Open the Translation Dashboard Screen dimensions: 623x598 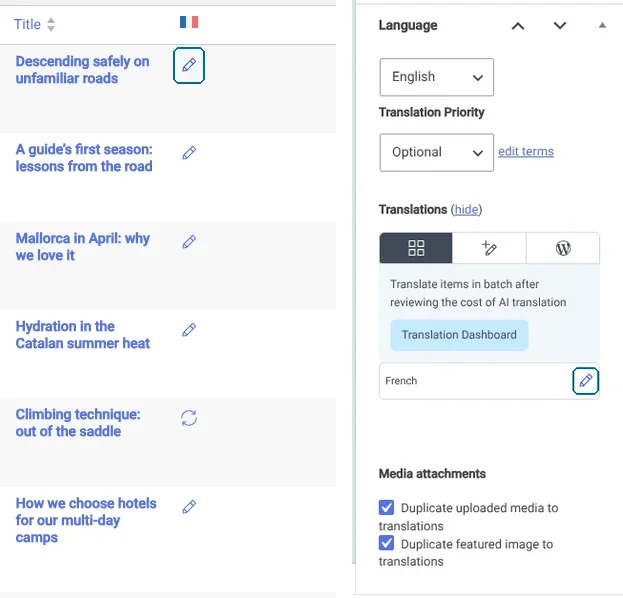click(x=459, y=335)
